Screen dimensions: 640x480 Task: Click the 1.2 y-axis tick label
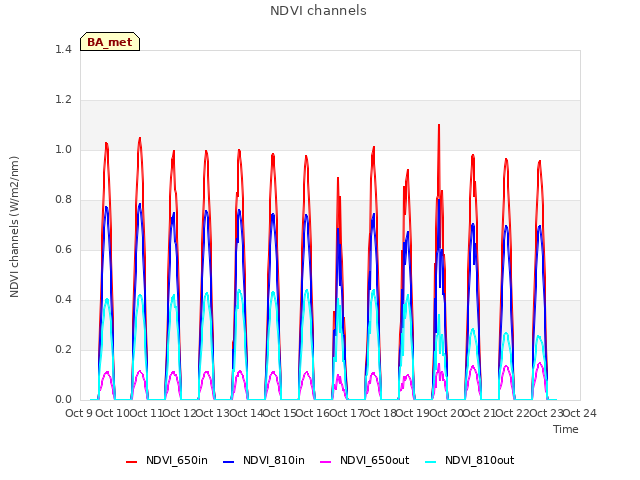(63, 99)
